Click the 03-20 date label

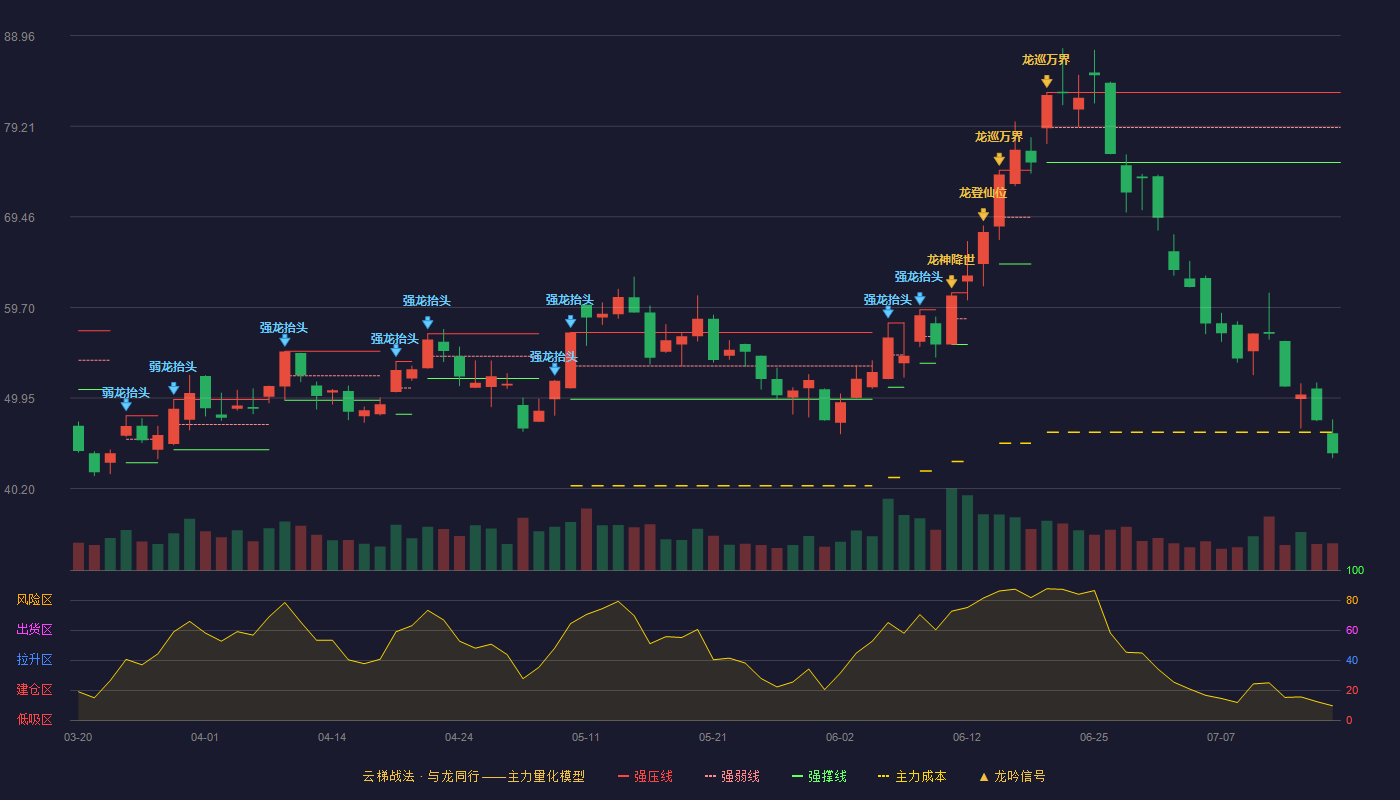click(x=78, y=737)
